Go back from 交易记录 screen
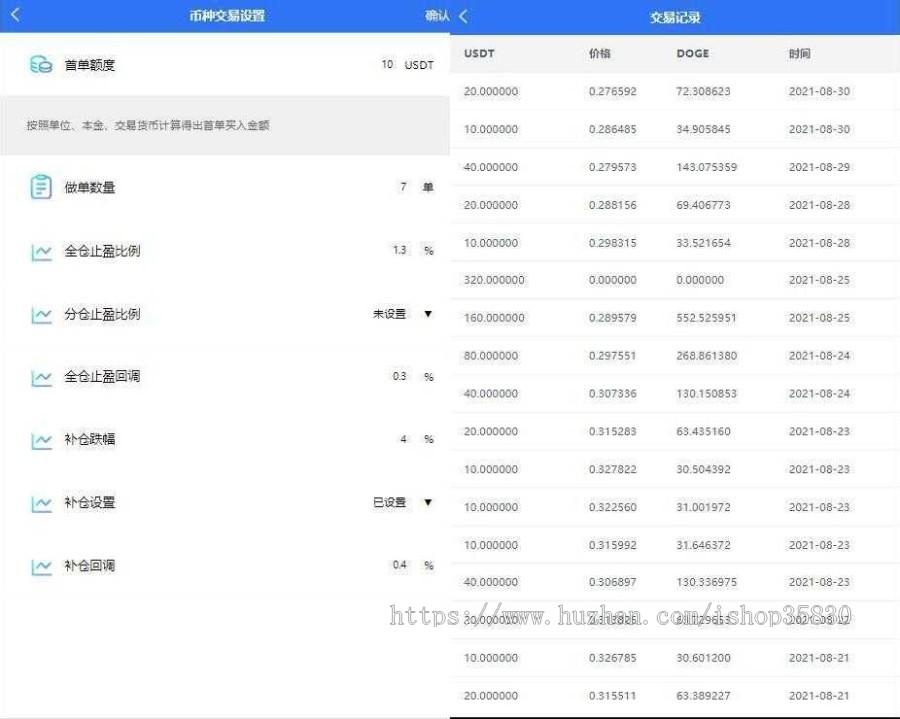The height and width of the screenshot is (719, 900). tap(464, 17)
